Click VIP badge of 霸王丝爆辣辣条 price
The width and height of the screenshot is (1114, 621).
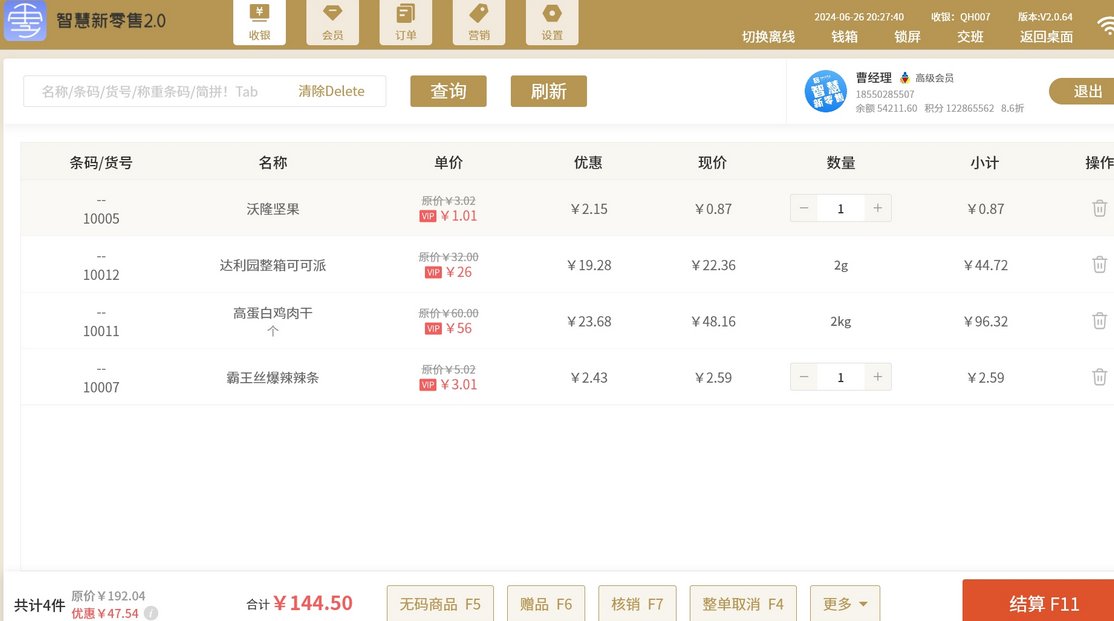[428, 384]
